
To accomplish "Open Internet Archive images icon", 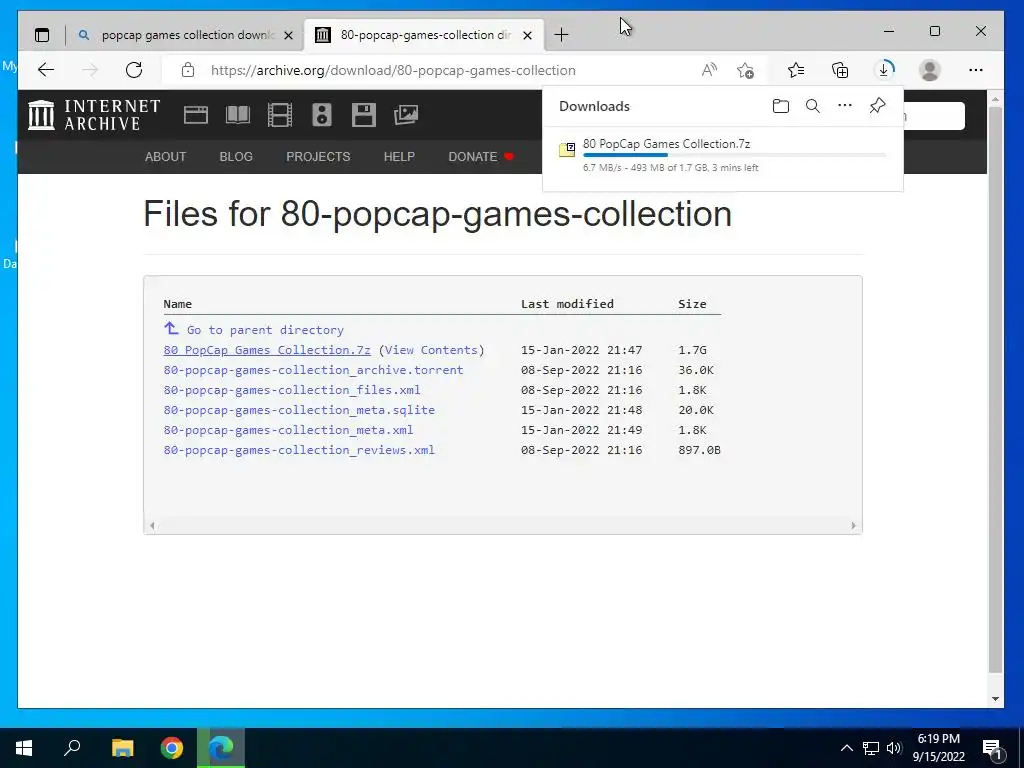I will click(x=406, y=115).
